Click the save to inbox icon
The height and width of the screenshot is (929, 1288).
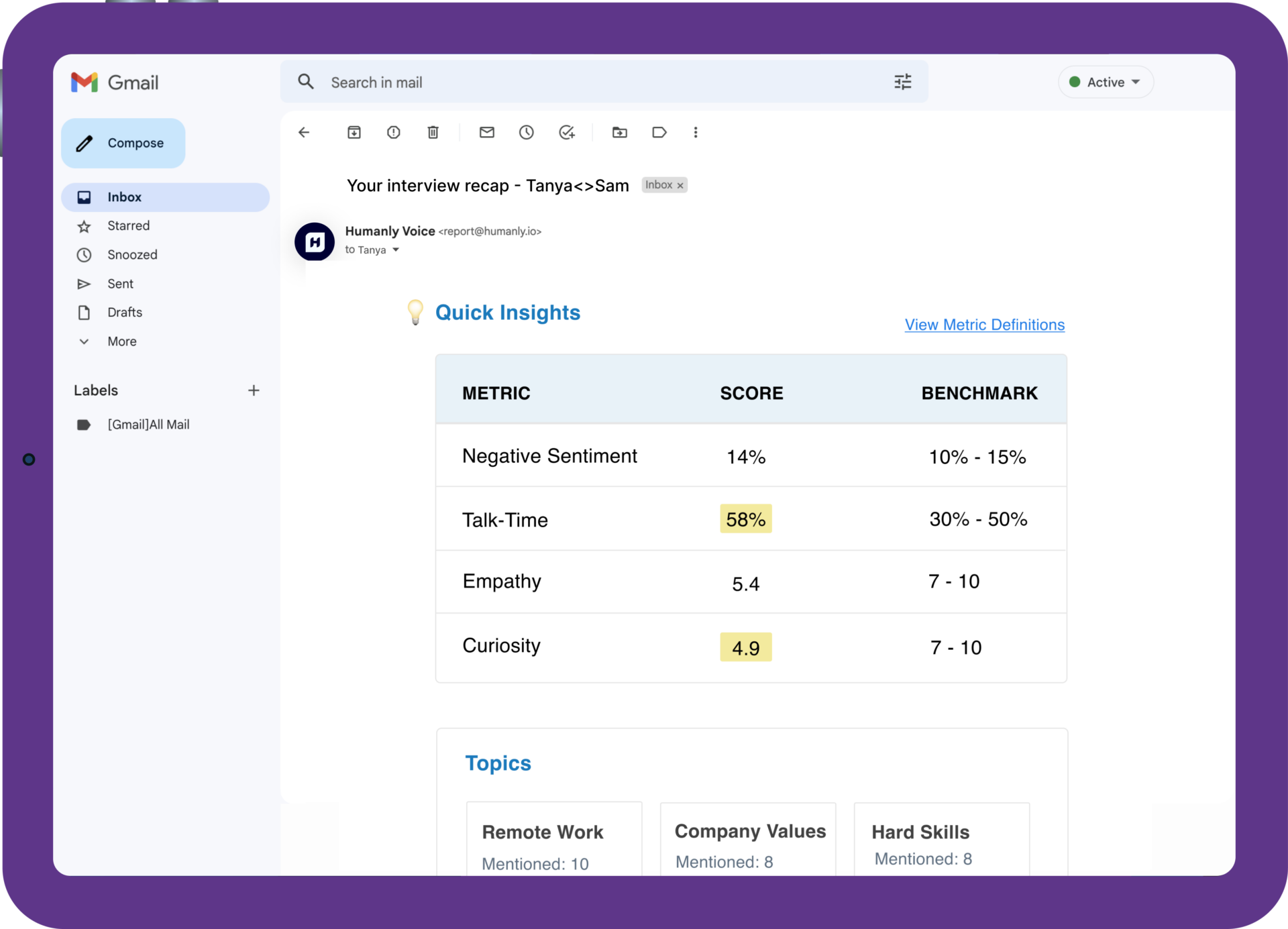[355, 132]
